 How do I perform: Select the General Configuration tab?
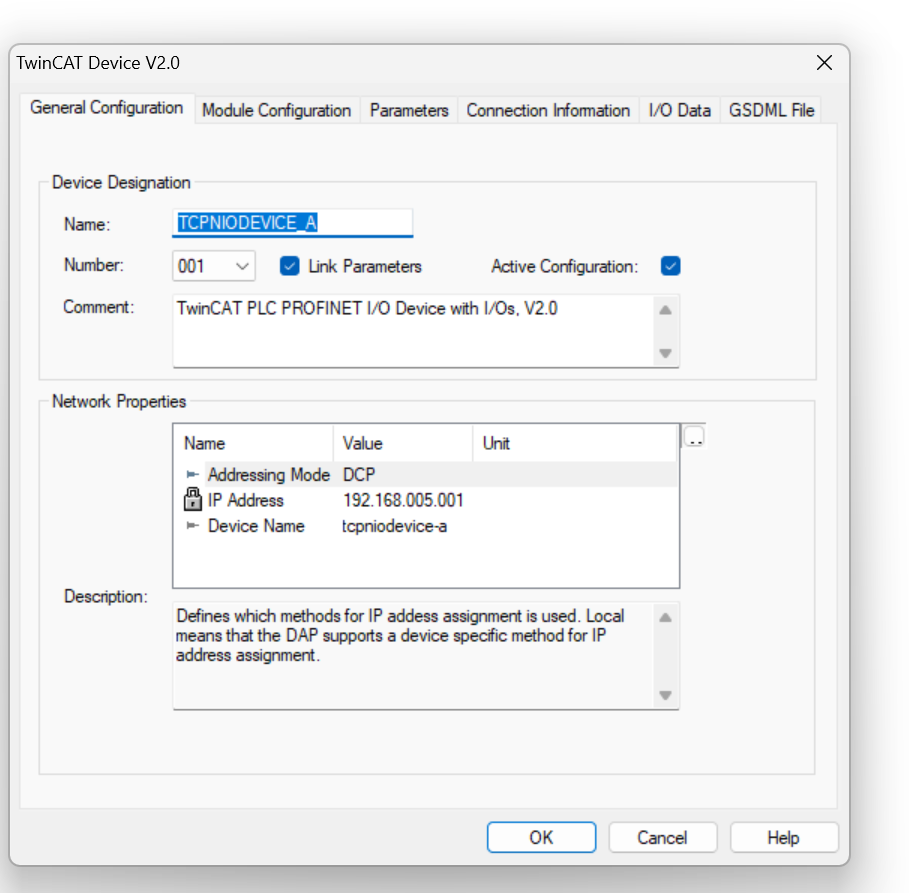[107, 108]
